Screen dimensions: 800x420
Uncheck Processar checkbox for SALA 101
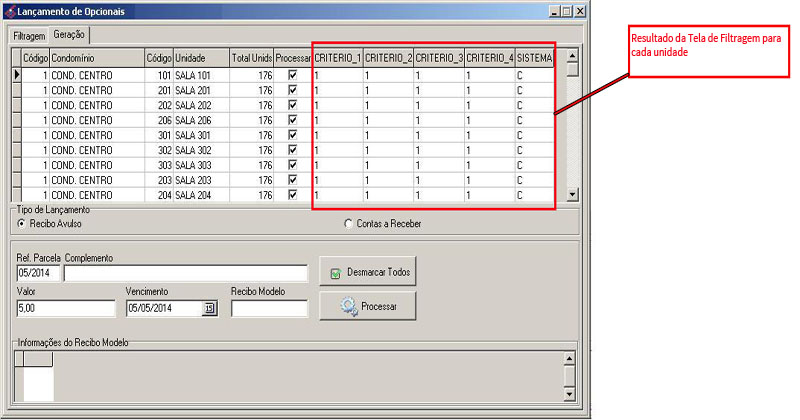click(x=292, y=75)
